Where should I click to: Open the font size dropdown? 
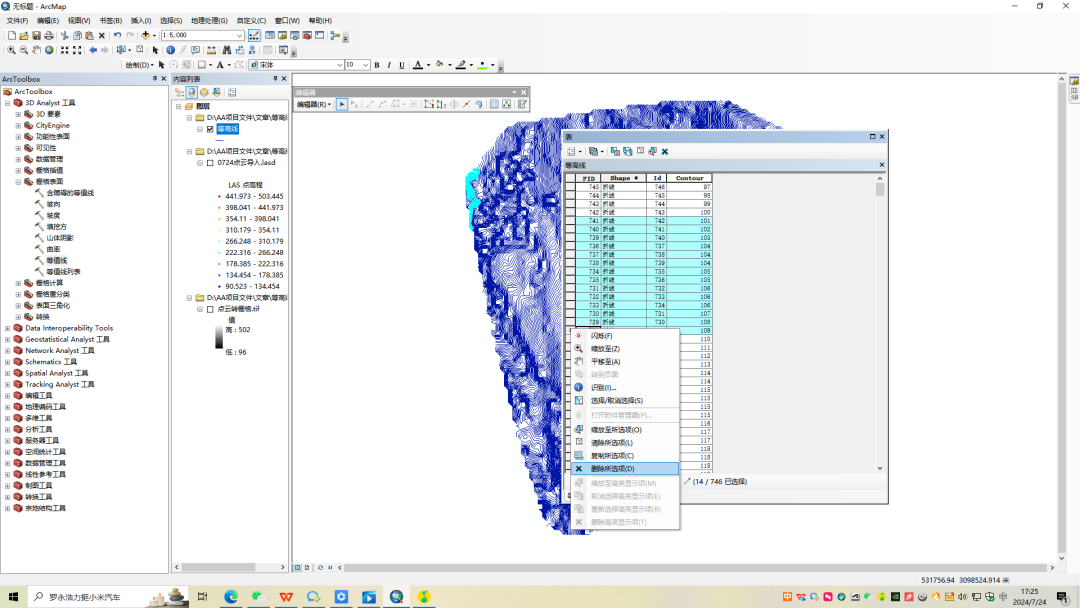[x=365, y=65]
